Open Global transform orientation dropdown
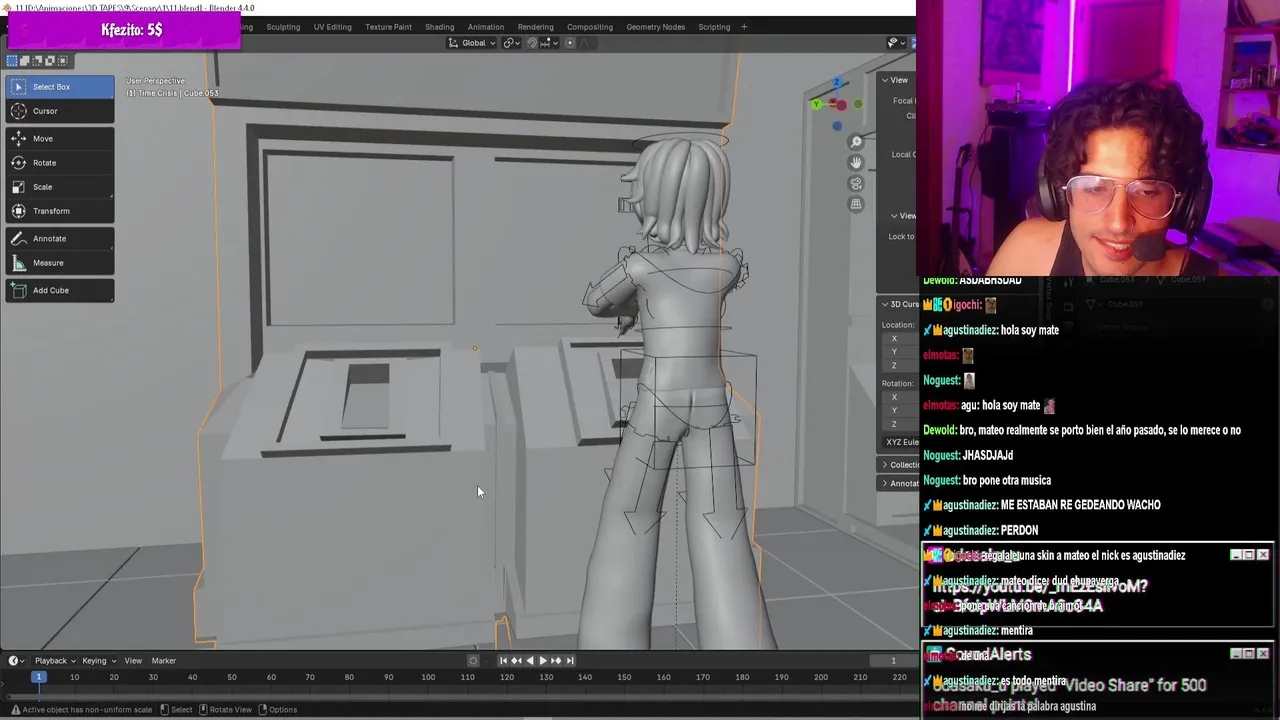 point(472,43)
